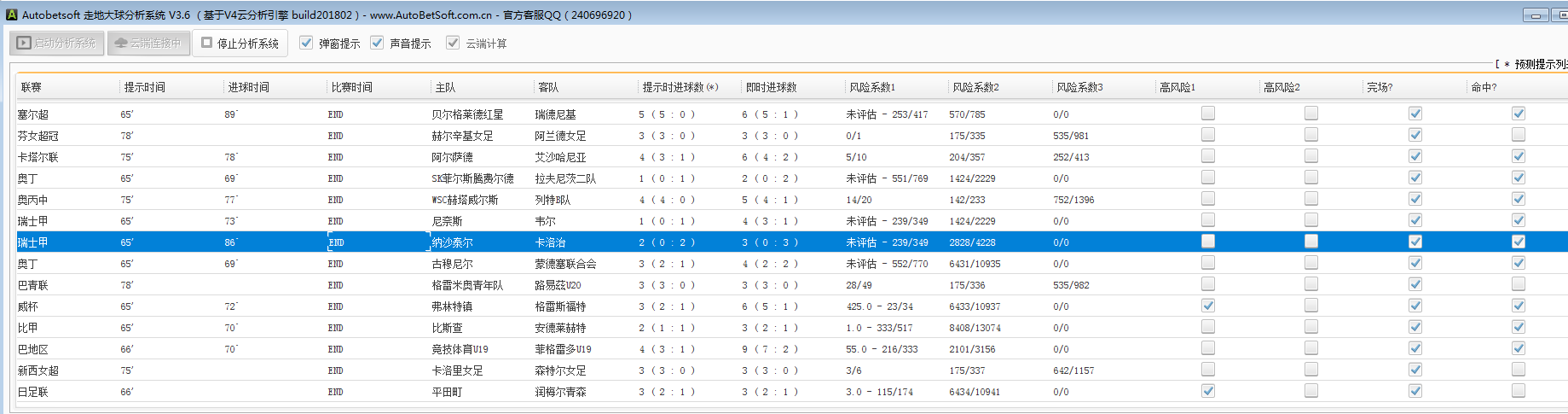1568x414 pixels.
Task: Disable the 声音提示 checkbox
Action: pyautogui.click(x=378, y=43)
